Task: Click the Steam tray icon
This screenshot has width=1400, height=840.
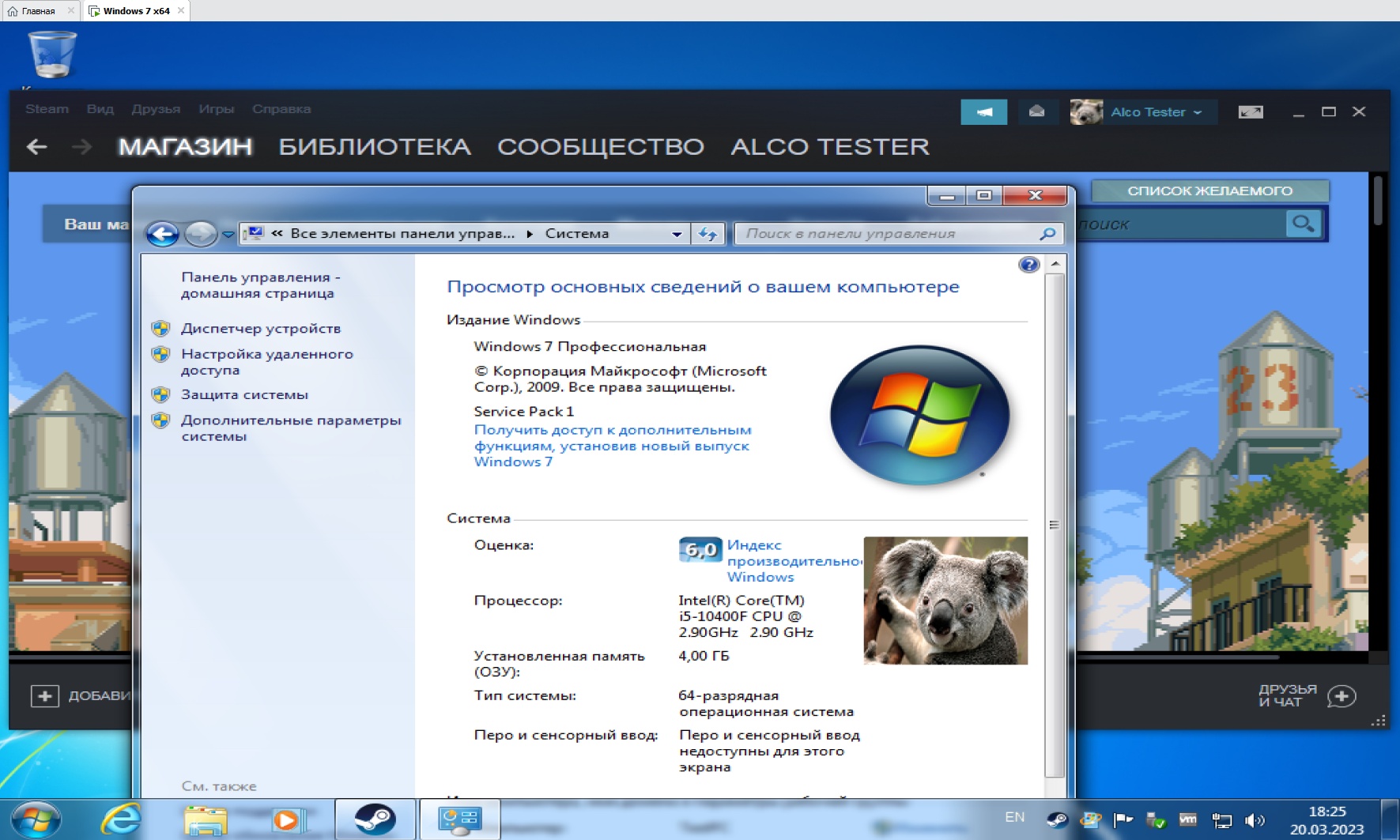Action: coord(1057,820)
